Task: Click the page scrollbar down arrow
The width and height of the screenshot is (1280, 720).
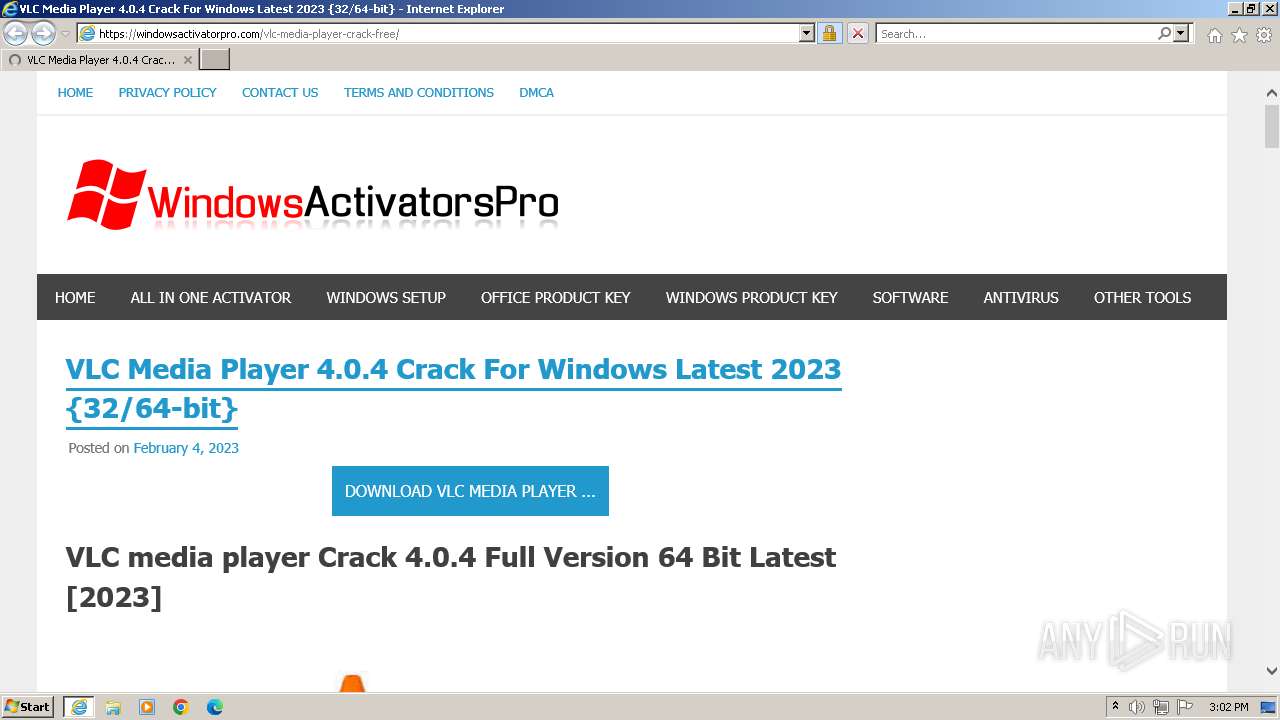Action: click(1271, 671)
